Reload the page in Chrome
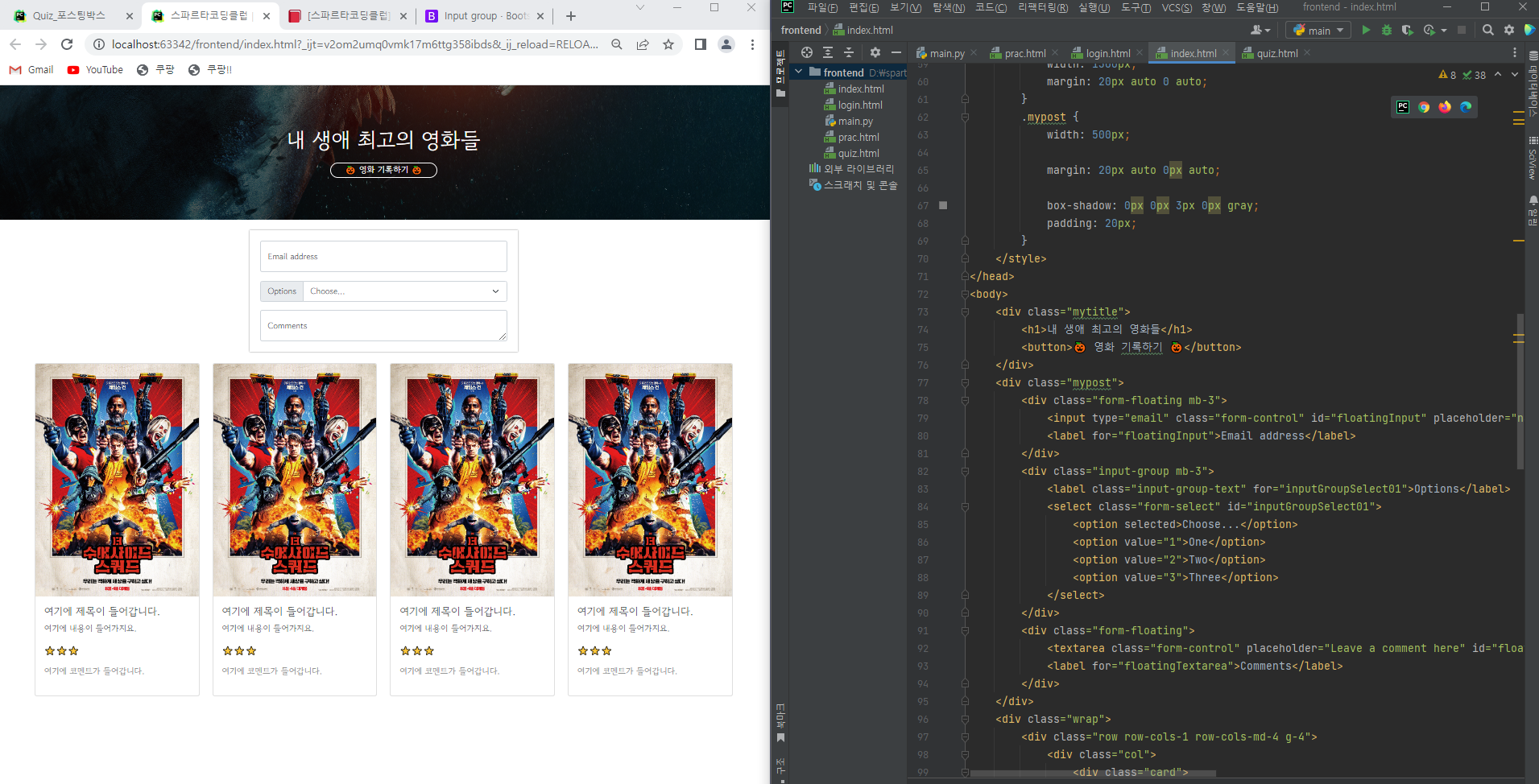Screen dimensions: 1539x784 (67, 44)
